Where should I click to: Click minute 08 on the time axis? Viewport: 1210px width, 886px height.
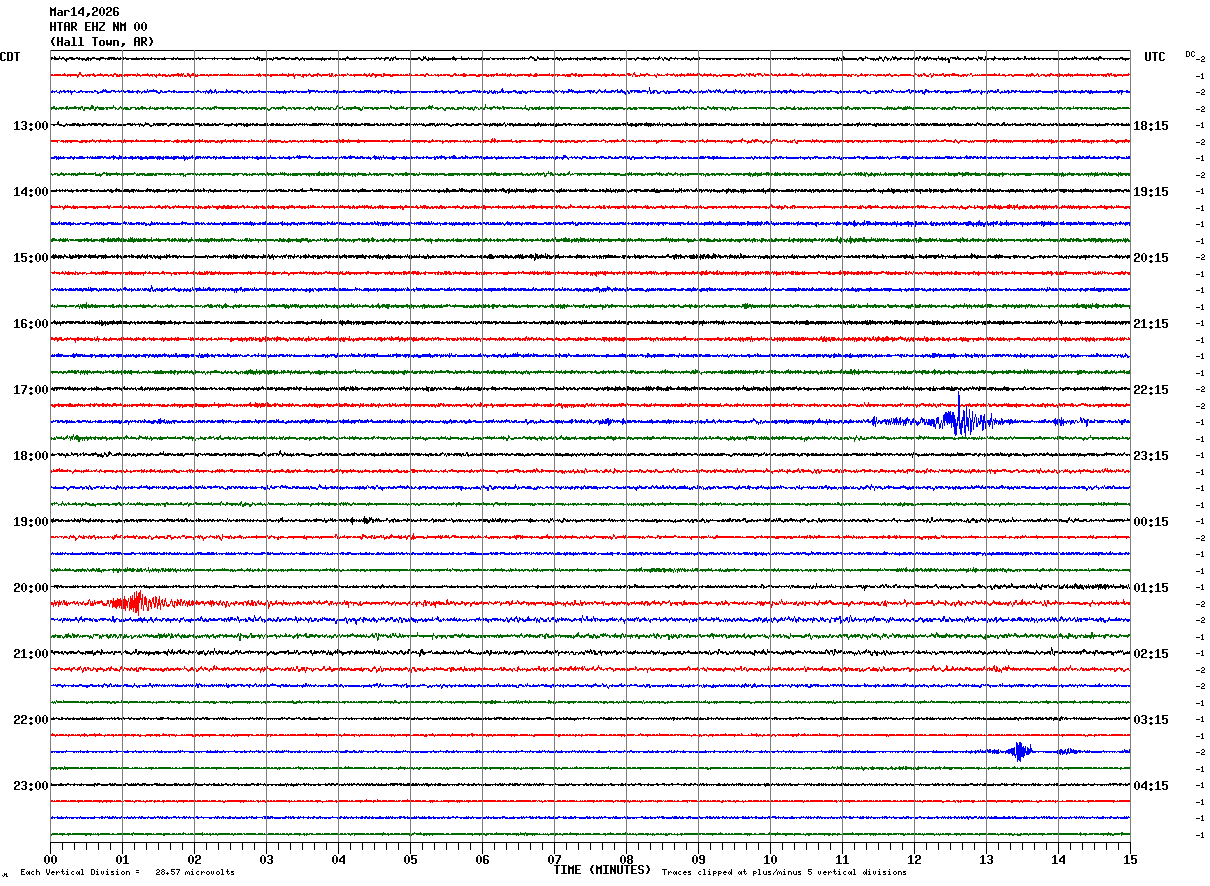click(626, 859)
